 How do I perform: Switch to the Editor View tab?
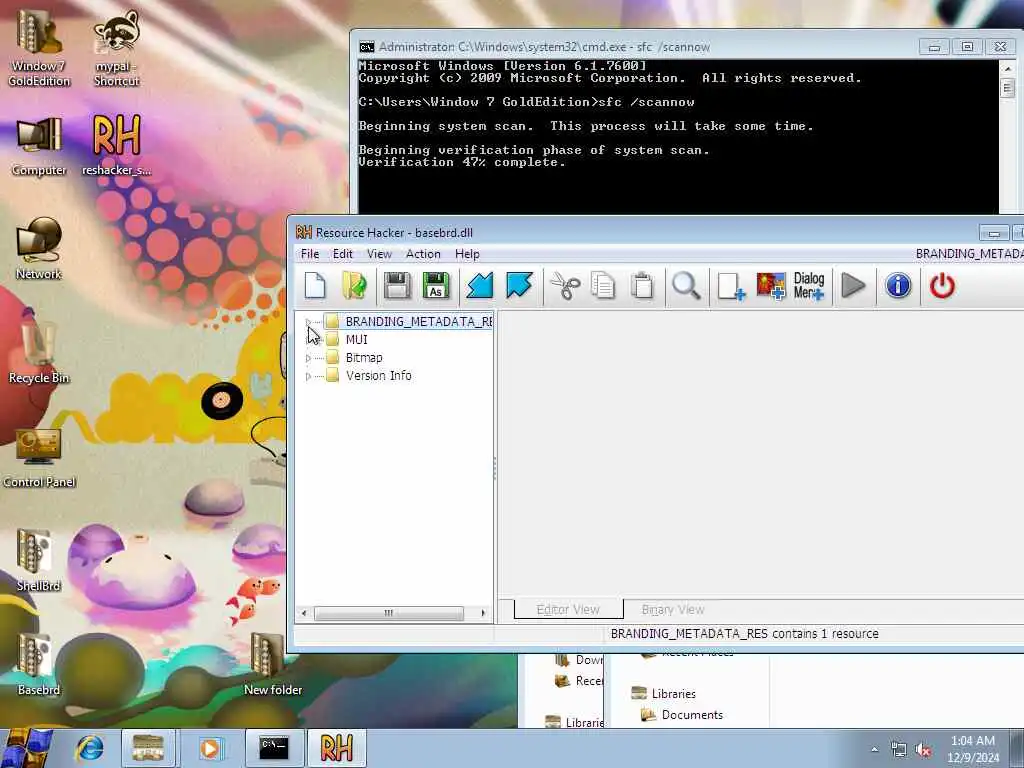pyautogui.click(x=568, y=609)
